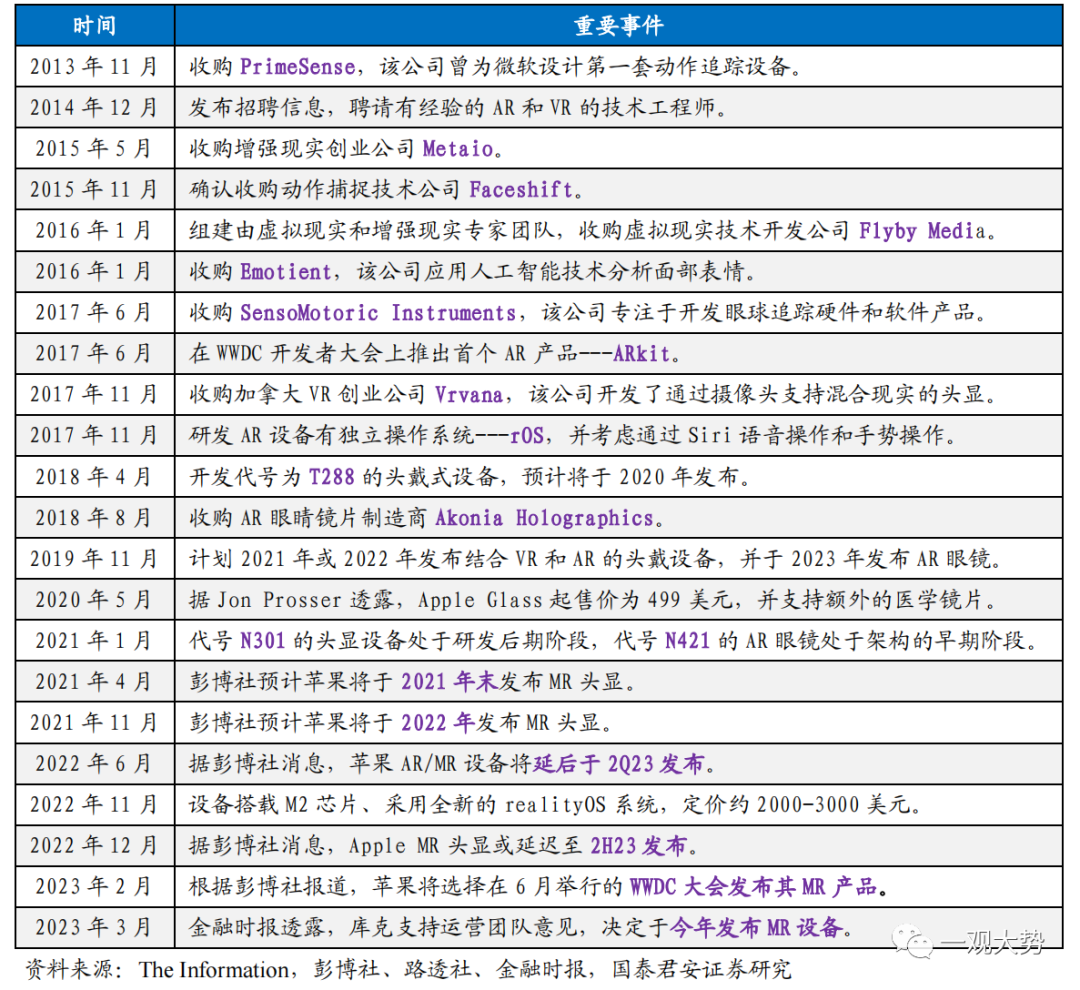Click the purple 2021 年末 text
The width and height of the screenshot is (1080, 990).
coord(449,681)
